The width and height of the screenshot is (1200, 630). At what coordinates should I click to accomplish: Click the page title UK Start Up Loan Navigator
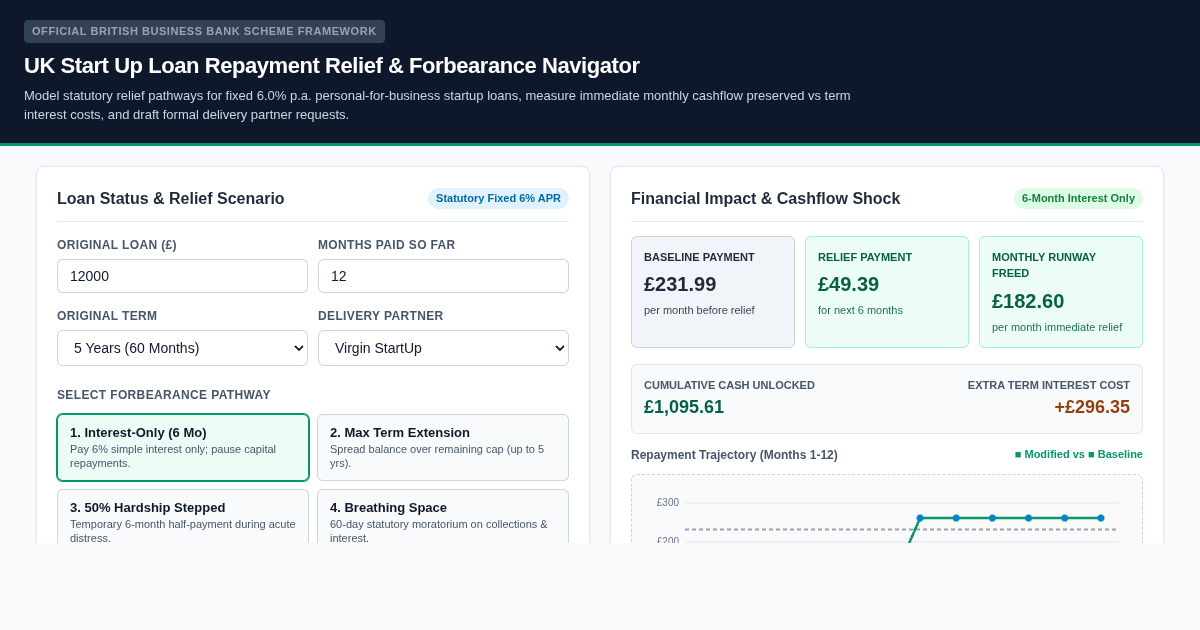click(332, 66)
